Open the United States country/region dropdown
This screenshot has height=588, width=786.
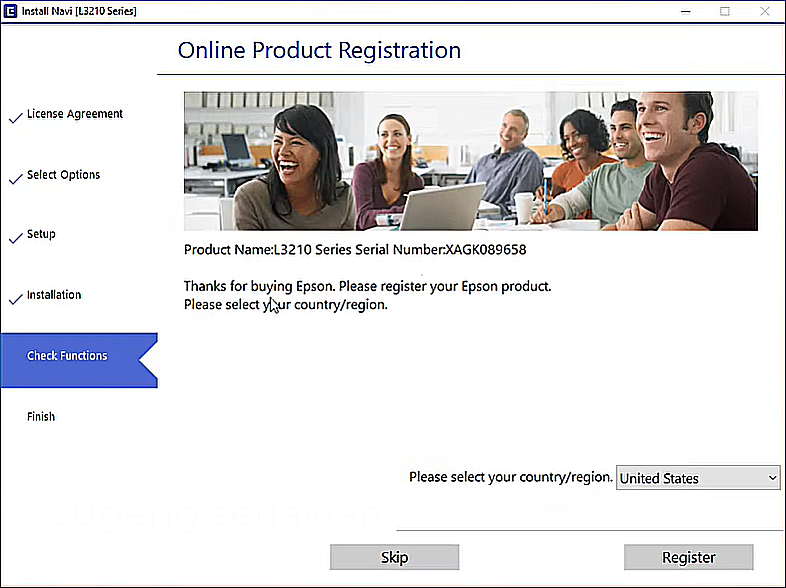[x=698, y=478]
